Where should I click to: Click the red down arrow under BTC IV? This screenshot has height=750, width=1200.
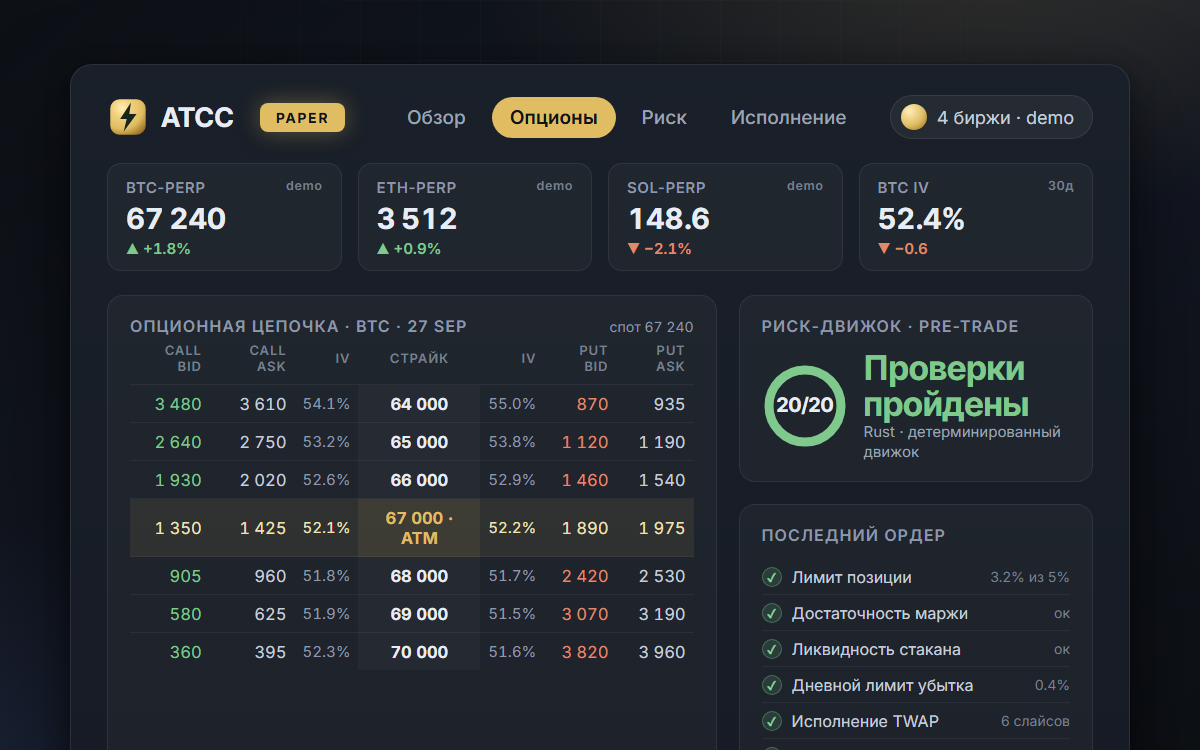[x=884, y=249]
